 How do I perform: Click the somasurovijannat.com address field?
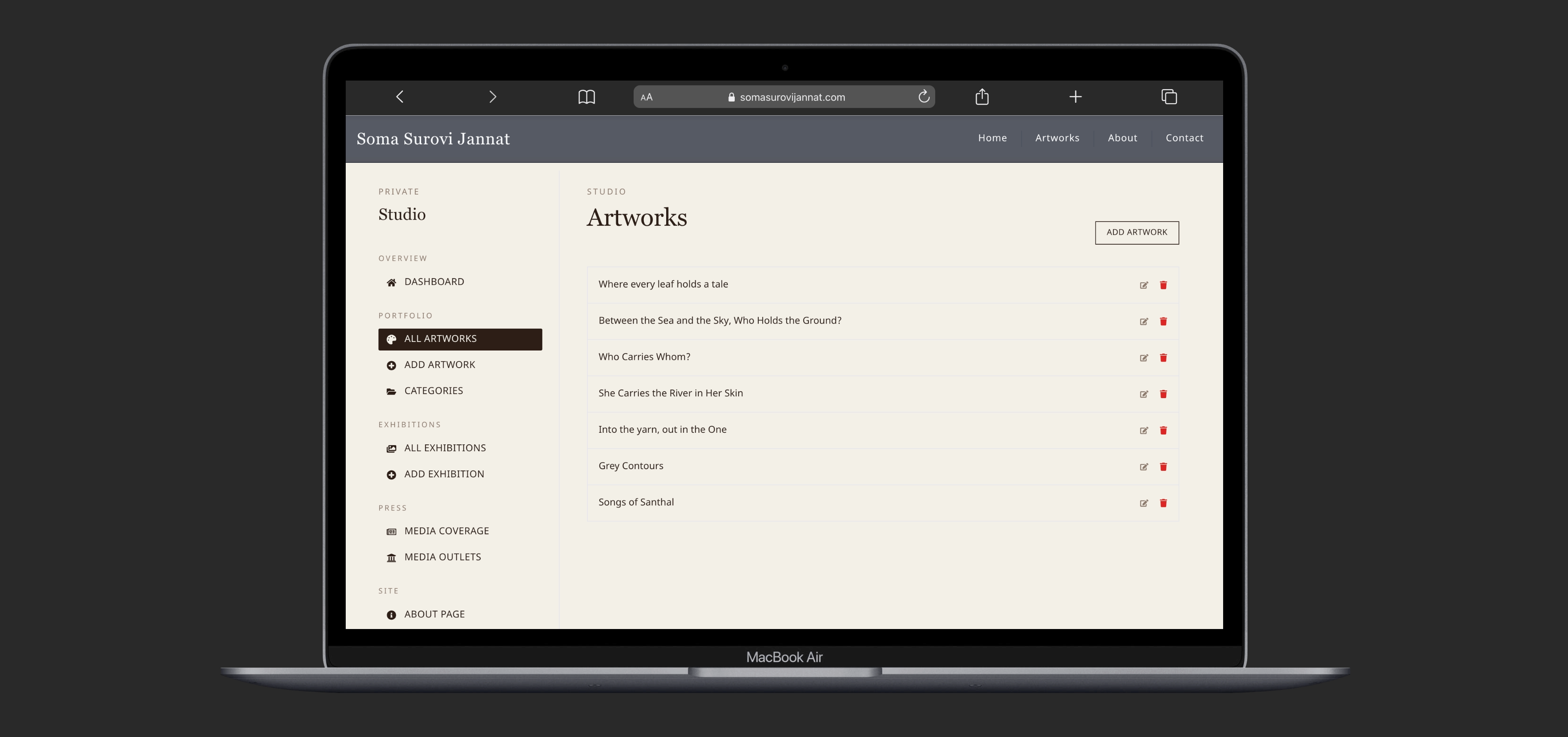click(791, 97)
